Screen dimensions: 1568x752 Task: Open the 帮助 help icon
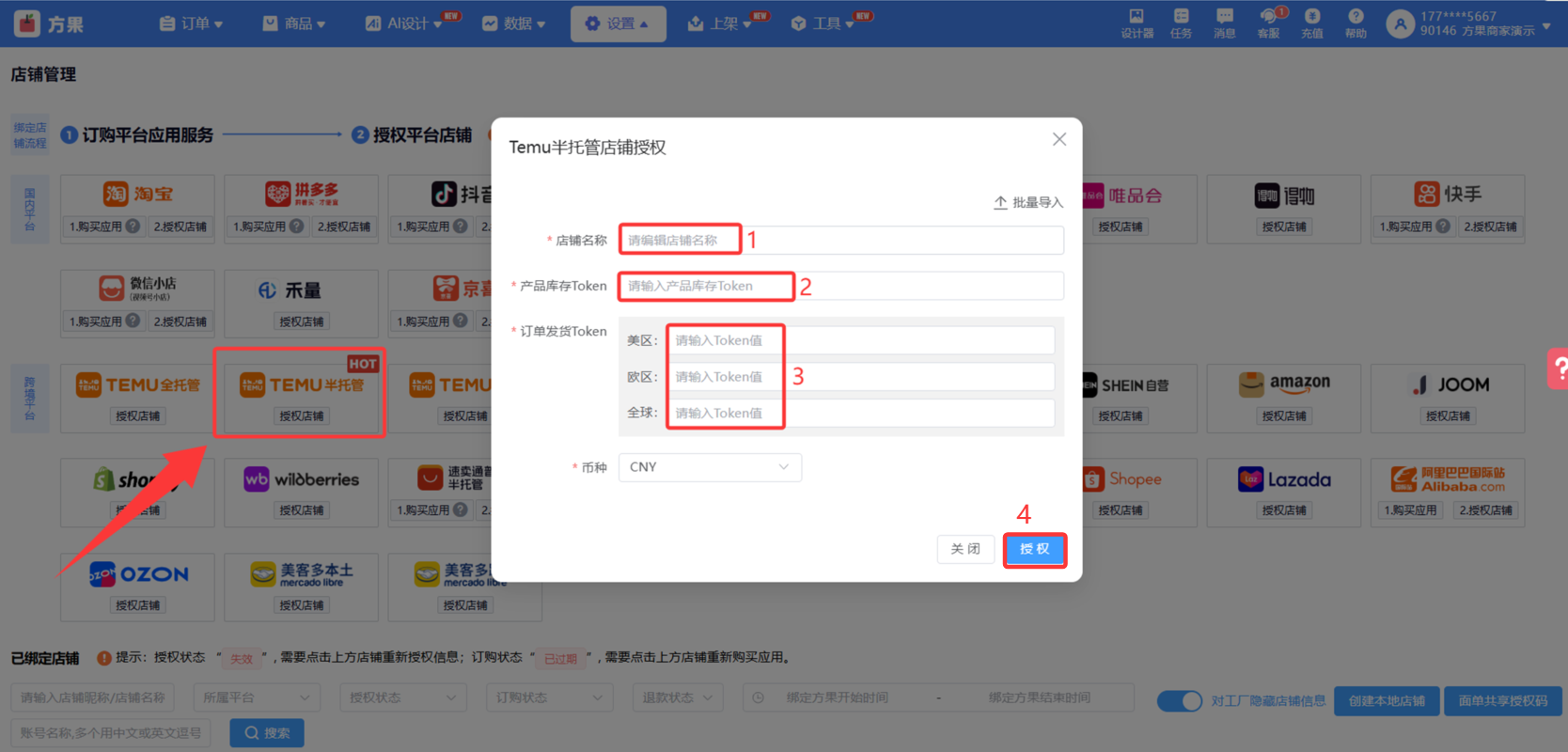click(1356, 16)
